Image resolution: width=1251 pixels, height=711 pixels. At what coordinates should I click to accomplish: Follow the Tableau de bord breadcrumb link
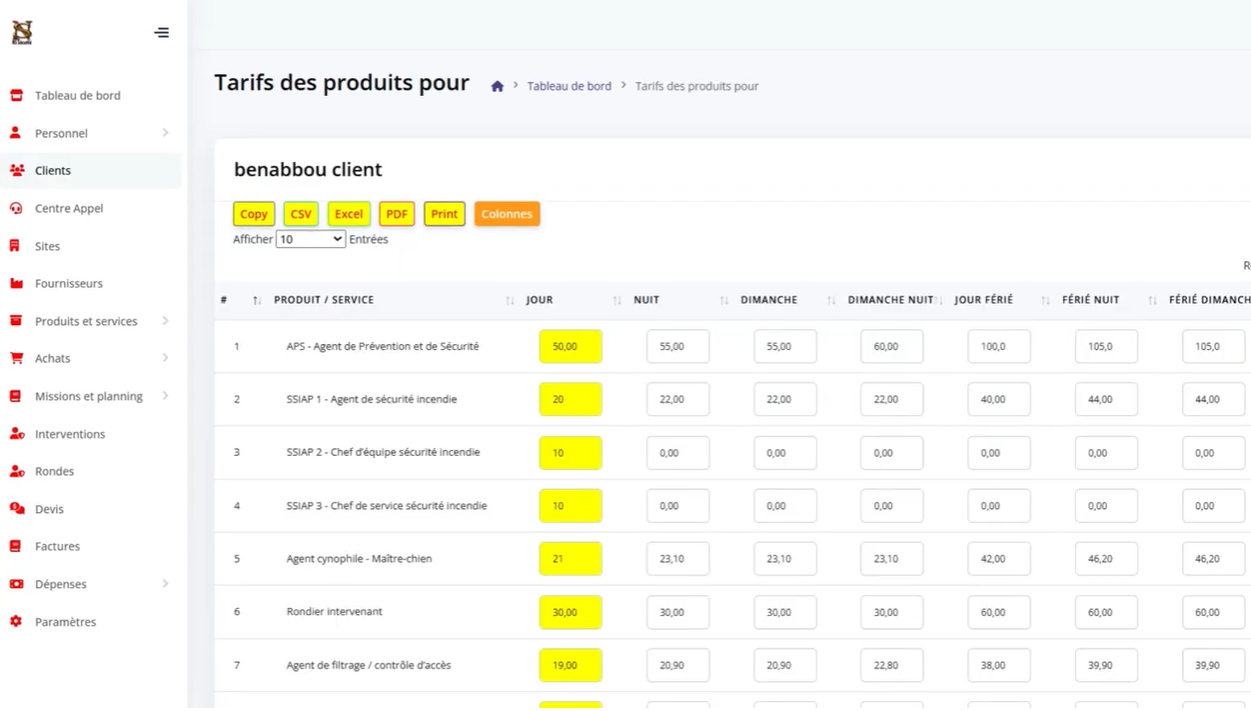pos(569,86)
